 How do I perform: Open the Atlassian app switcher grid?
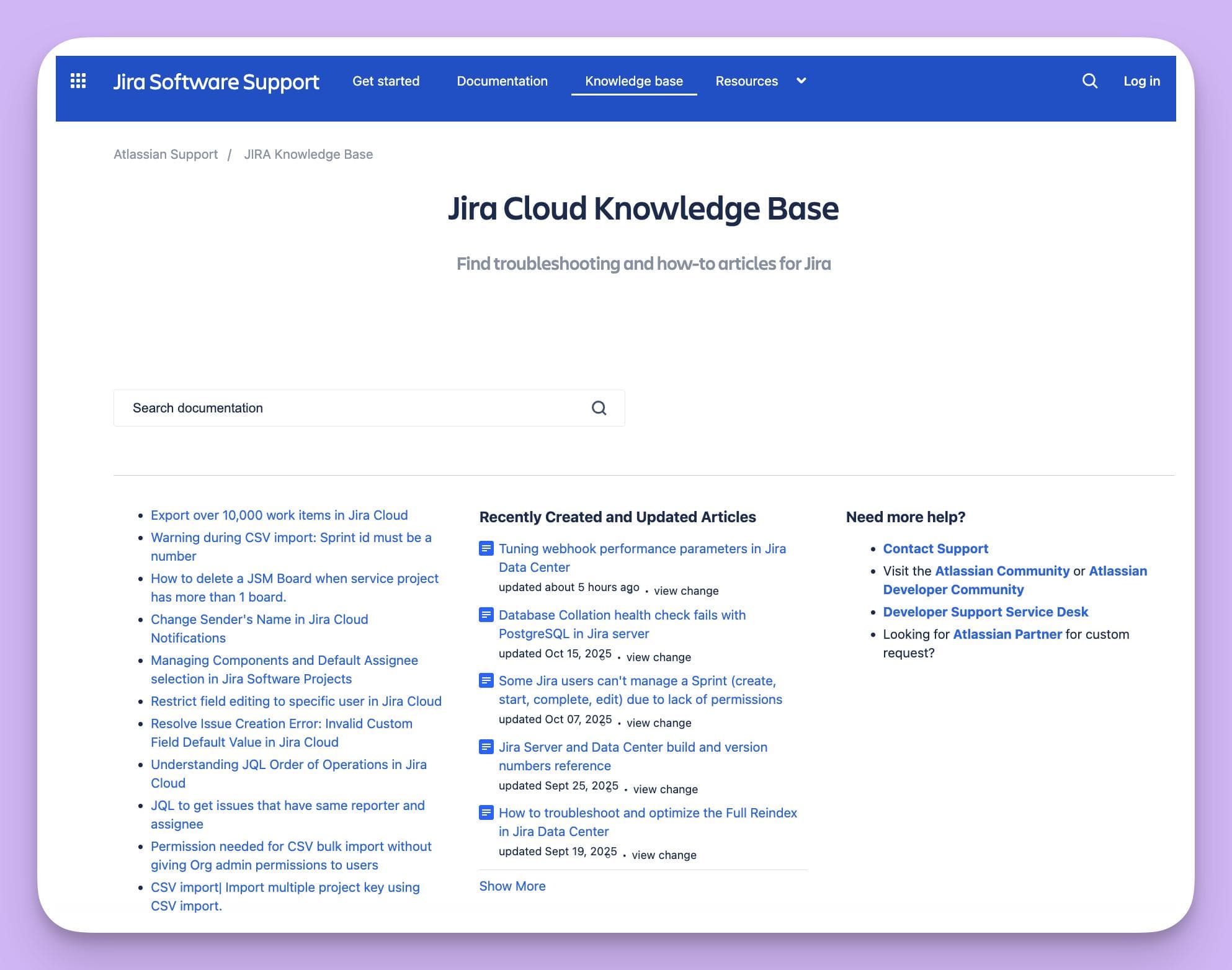coord(77,81)
